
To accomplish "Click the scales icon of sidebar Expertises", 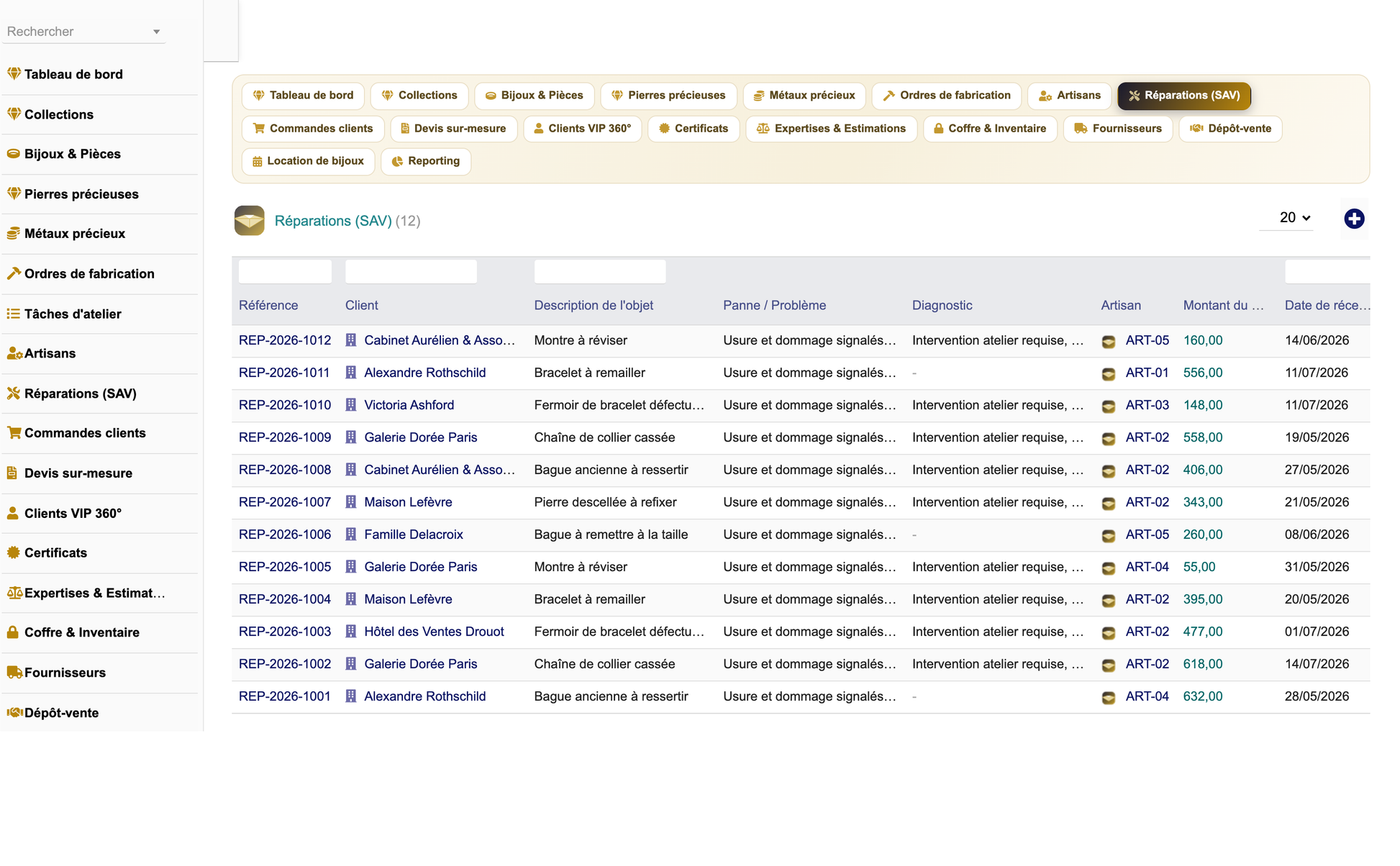I will (14, 593).
